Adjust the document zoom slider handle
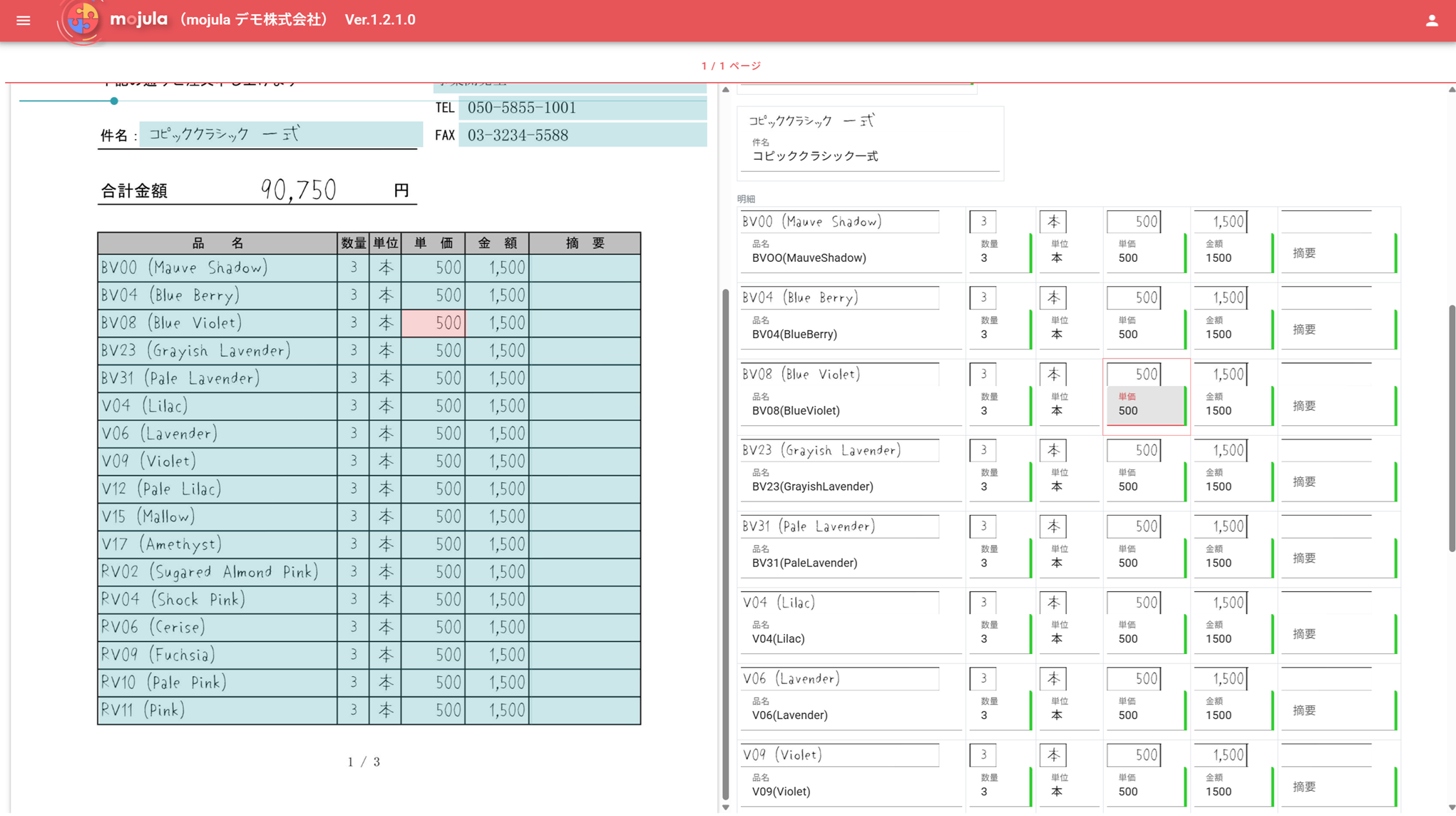Screen dimensions: 1456x816 pos(114,101)
